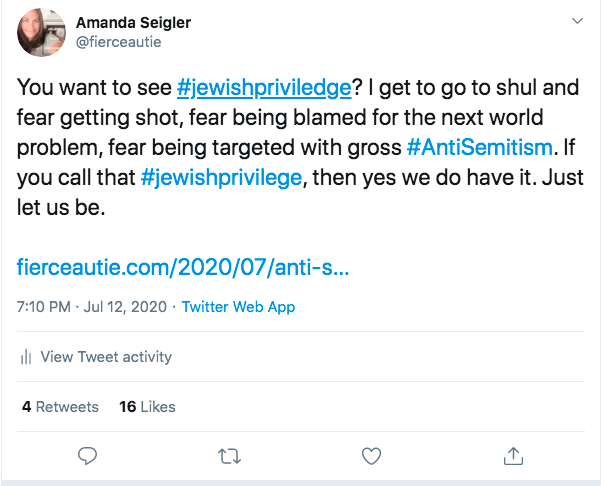604x486 pixels.
Task: Show the 16 Likes list
Action: 147,407
